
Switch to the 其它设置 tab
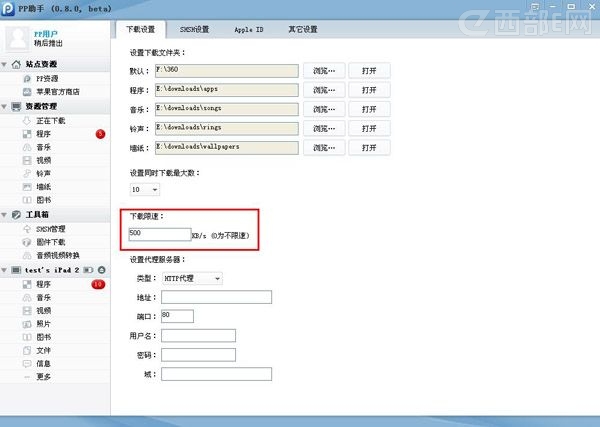click(303, 29)
